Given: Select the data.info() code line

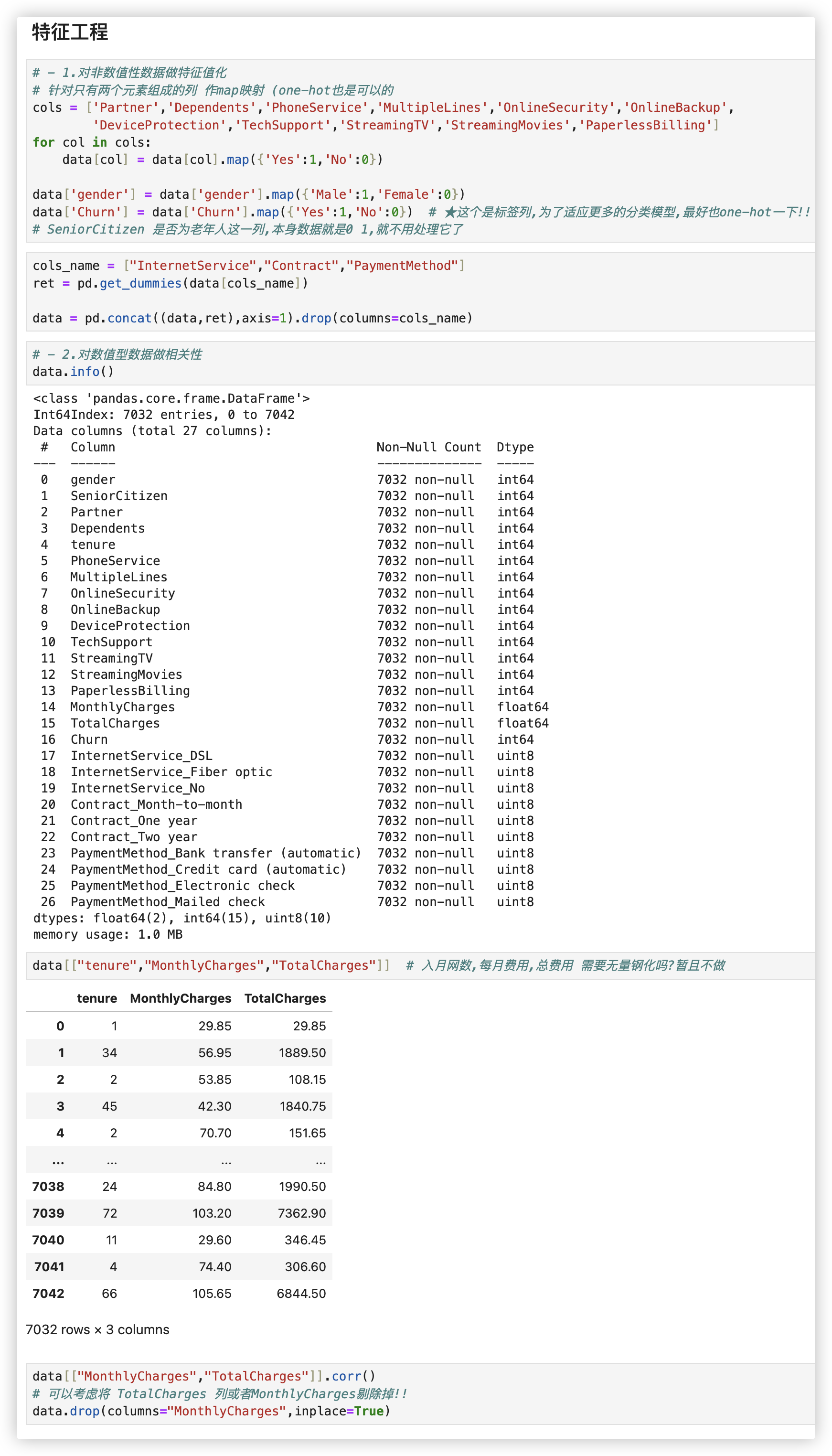Looking at the screenshot, I should pos(73,372).
